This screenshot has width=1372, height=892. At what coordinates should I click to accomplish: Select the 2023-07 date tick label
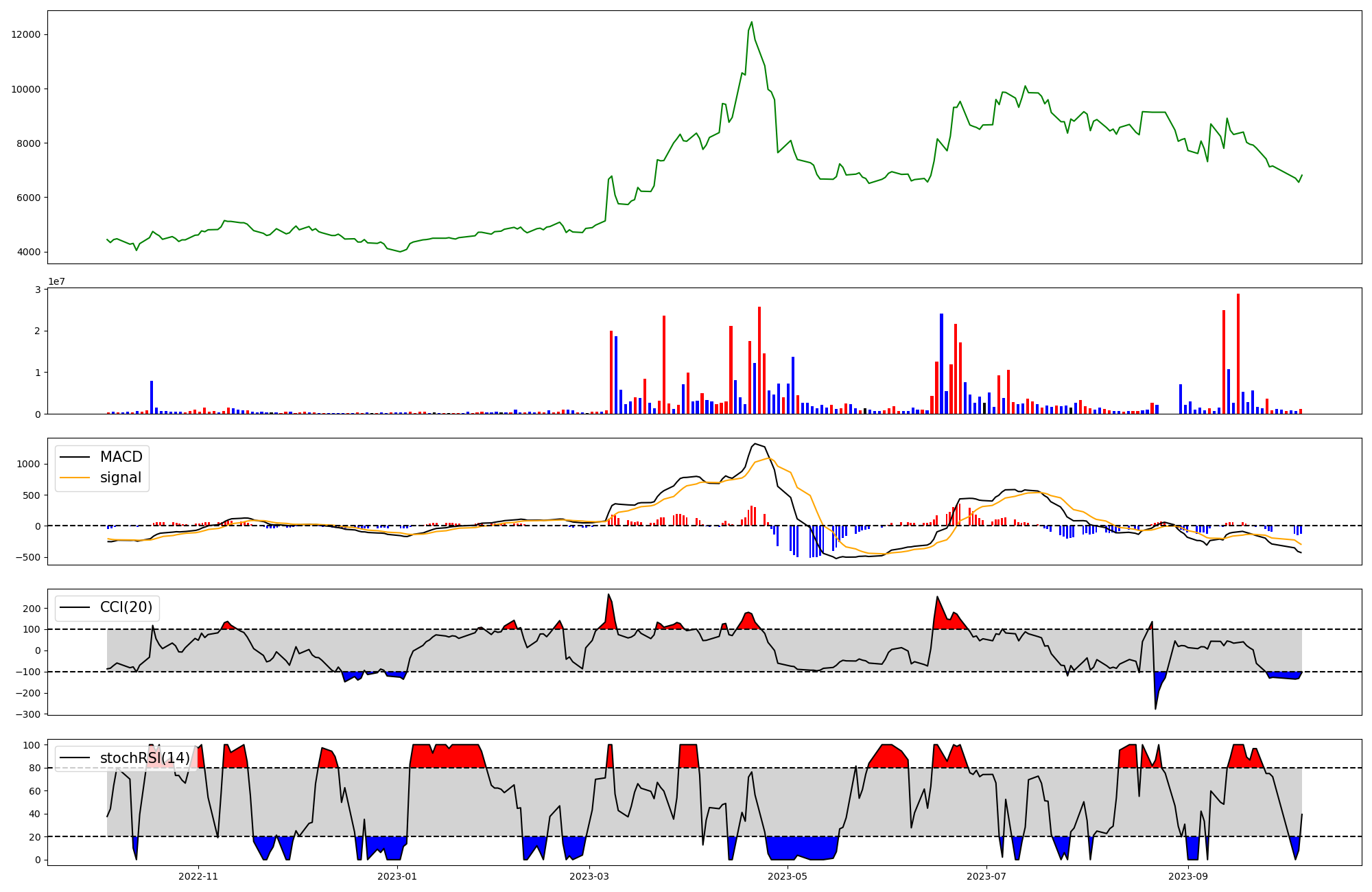[986, 876]
